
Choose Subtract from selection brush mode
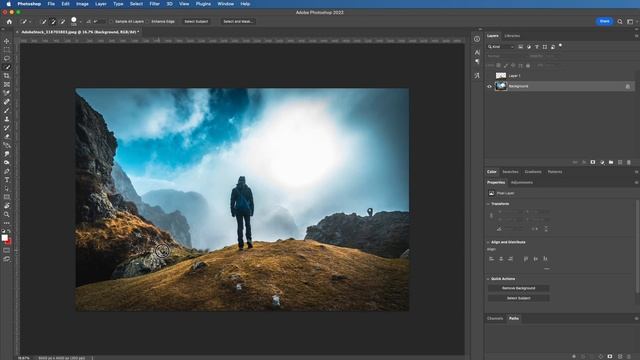click(x=62, y=22)
